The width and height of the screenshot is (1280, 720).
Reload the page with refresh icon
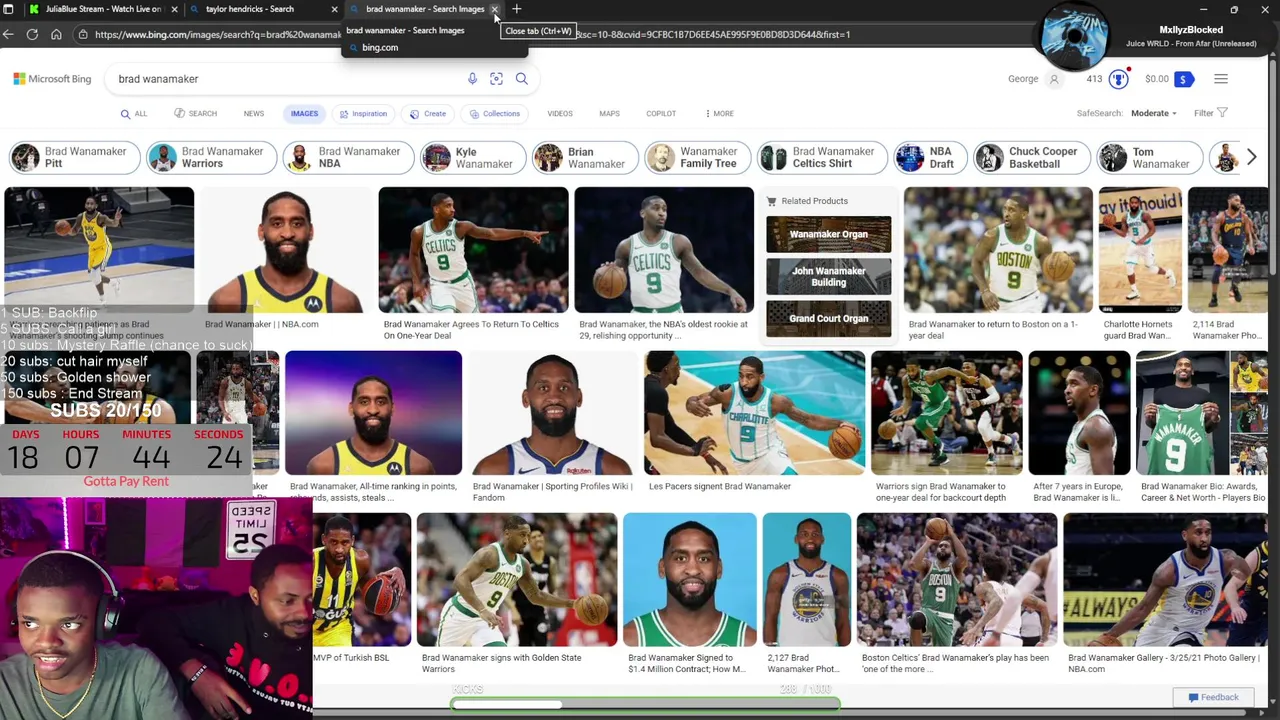tap(32, 34)
